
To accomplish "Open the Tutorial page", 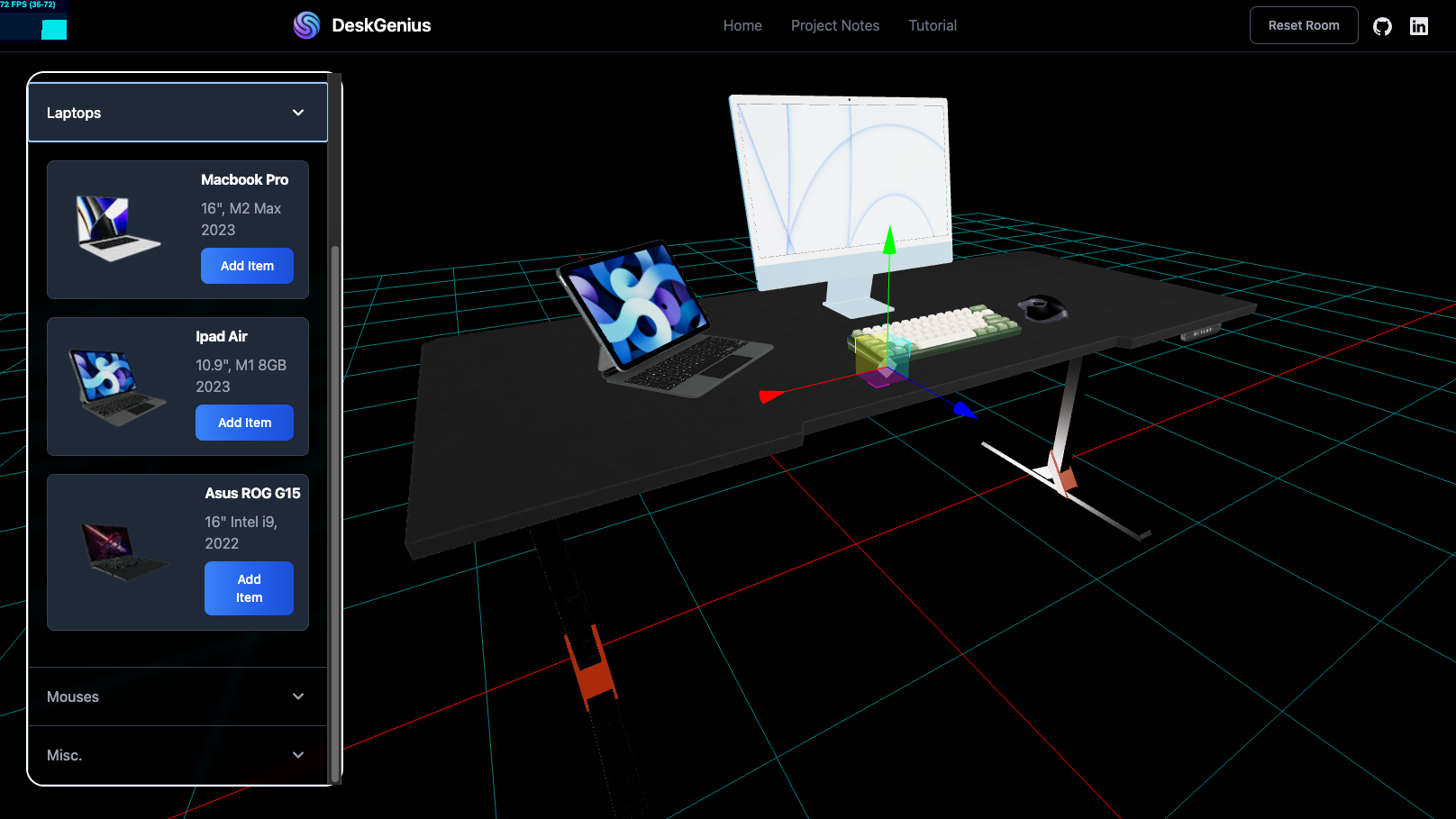I will pos(933,25).
